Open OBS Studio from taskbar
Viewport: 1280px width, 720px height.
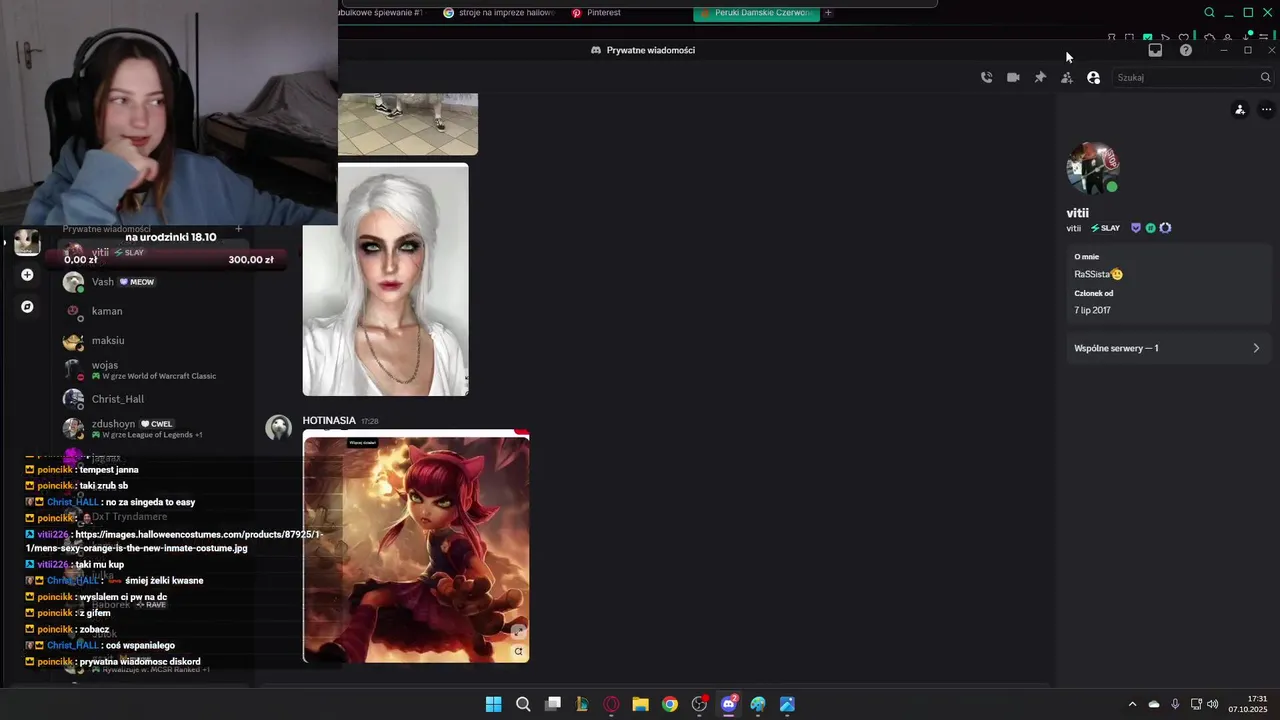pos(700,704)
